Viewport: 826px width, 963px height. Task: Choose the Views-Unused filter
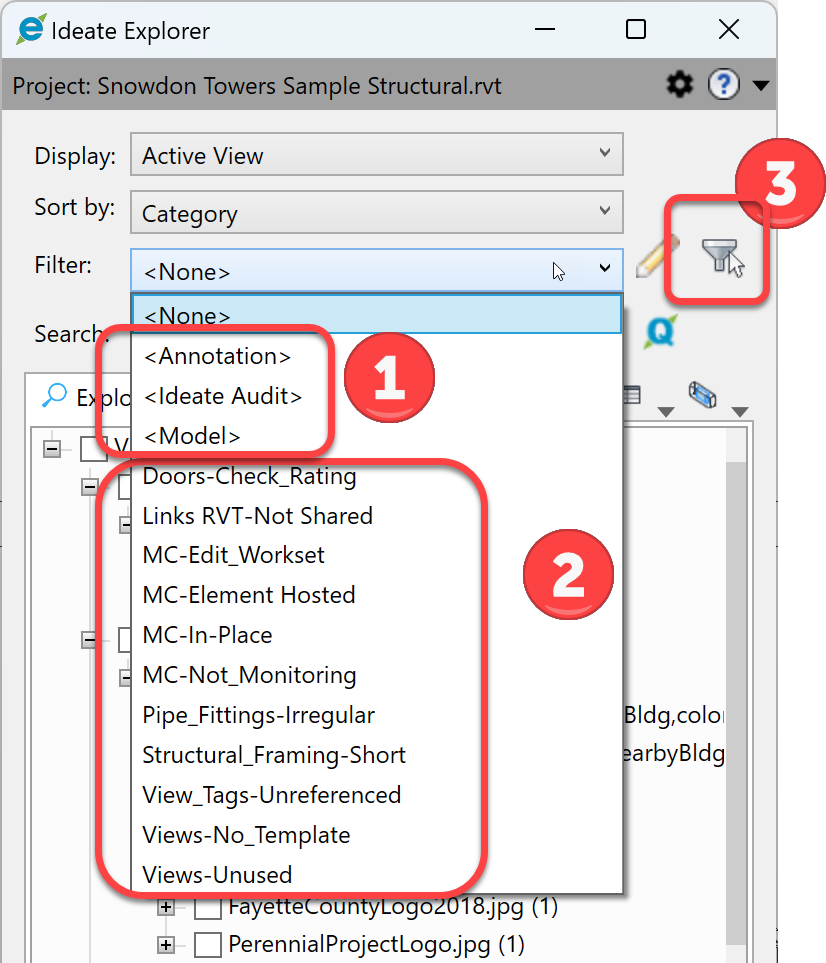[377, 875]
